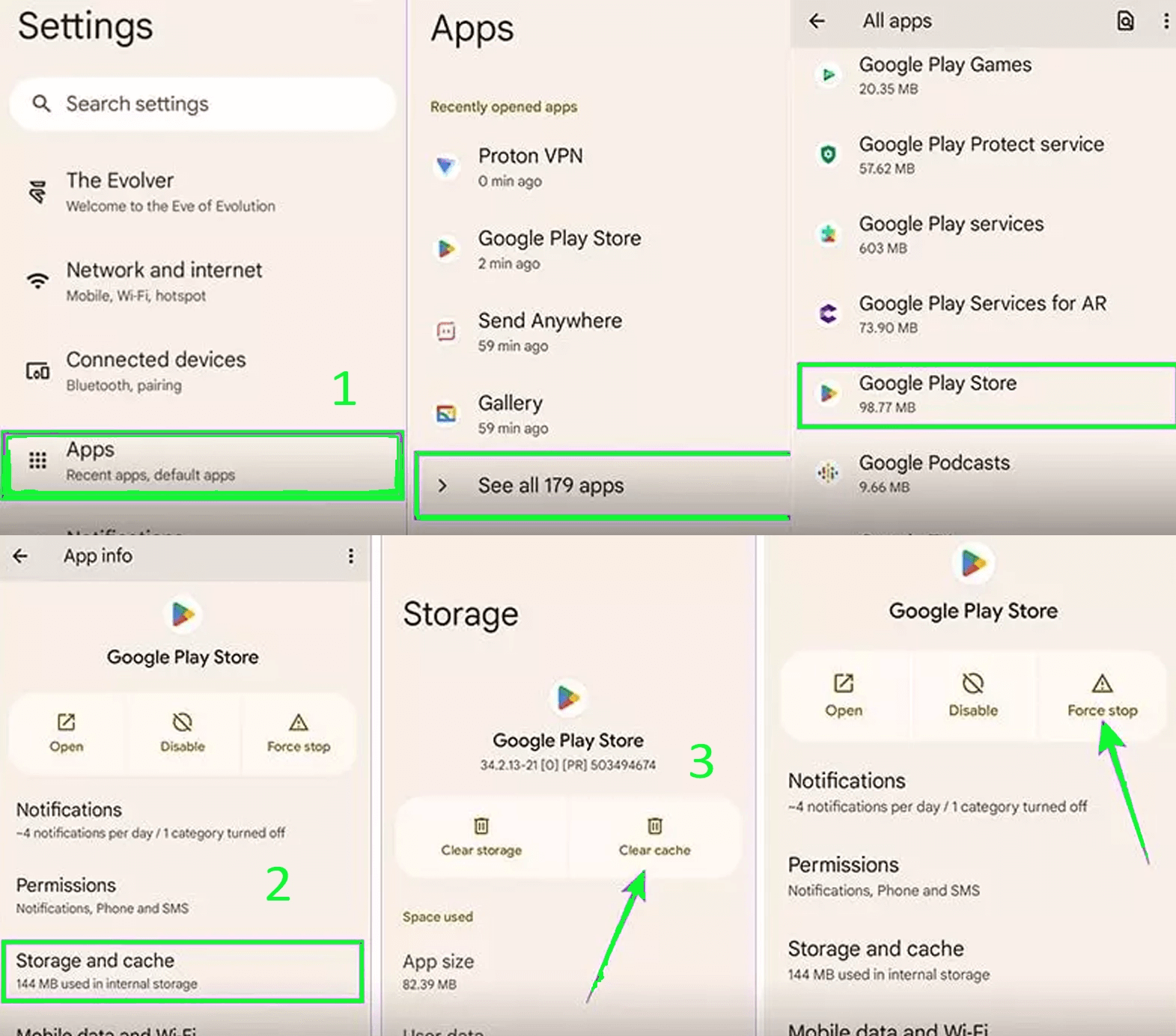The height and width of the screenshot is (1036, 1176).
Task: Tap the Google Play Games icon
Action: 828,75
